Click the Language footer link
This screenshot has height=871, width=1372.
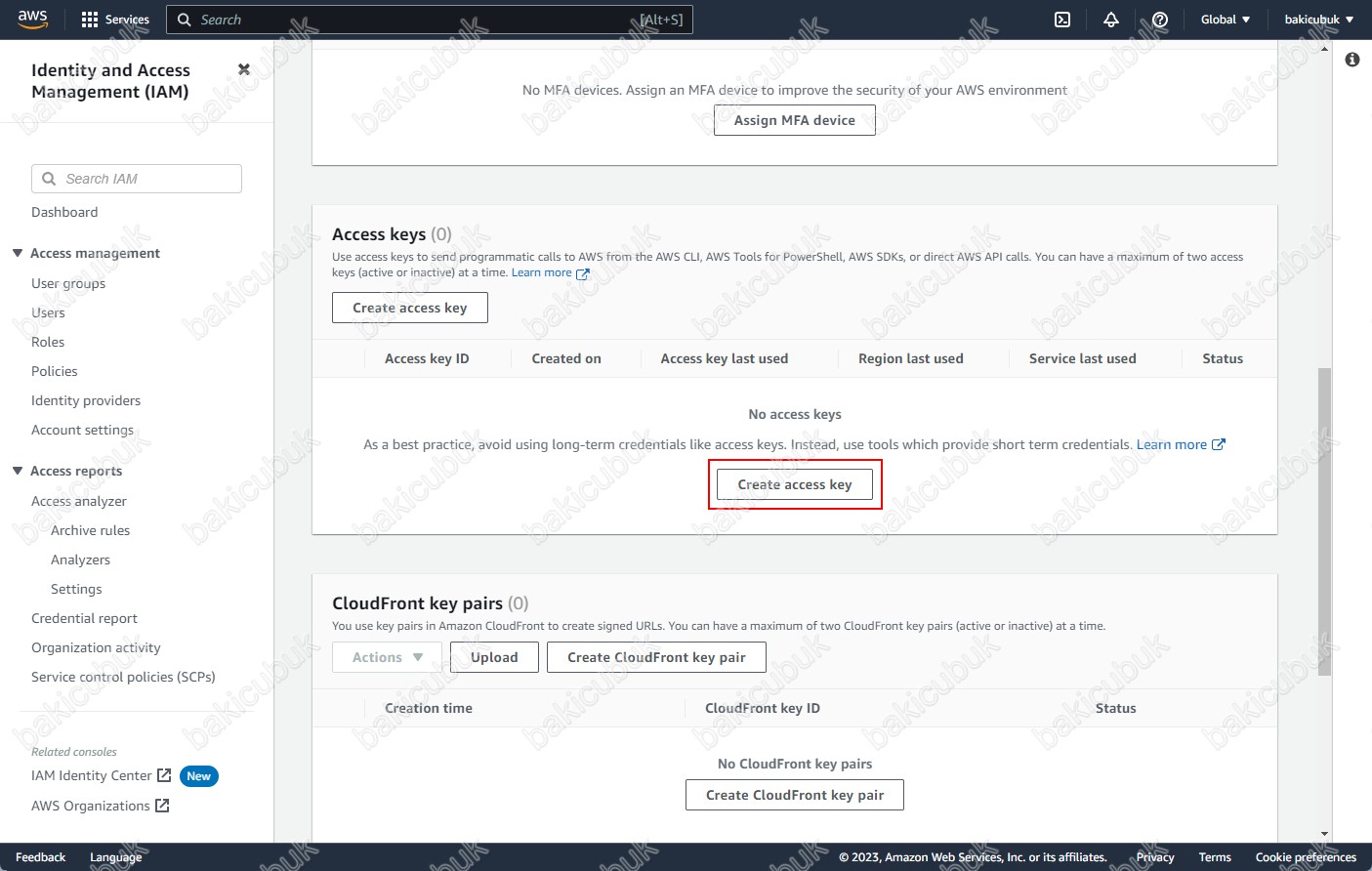coord(115,857)
